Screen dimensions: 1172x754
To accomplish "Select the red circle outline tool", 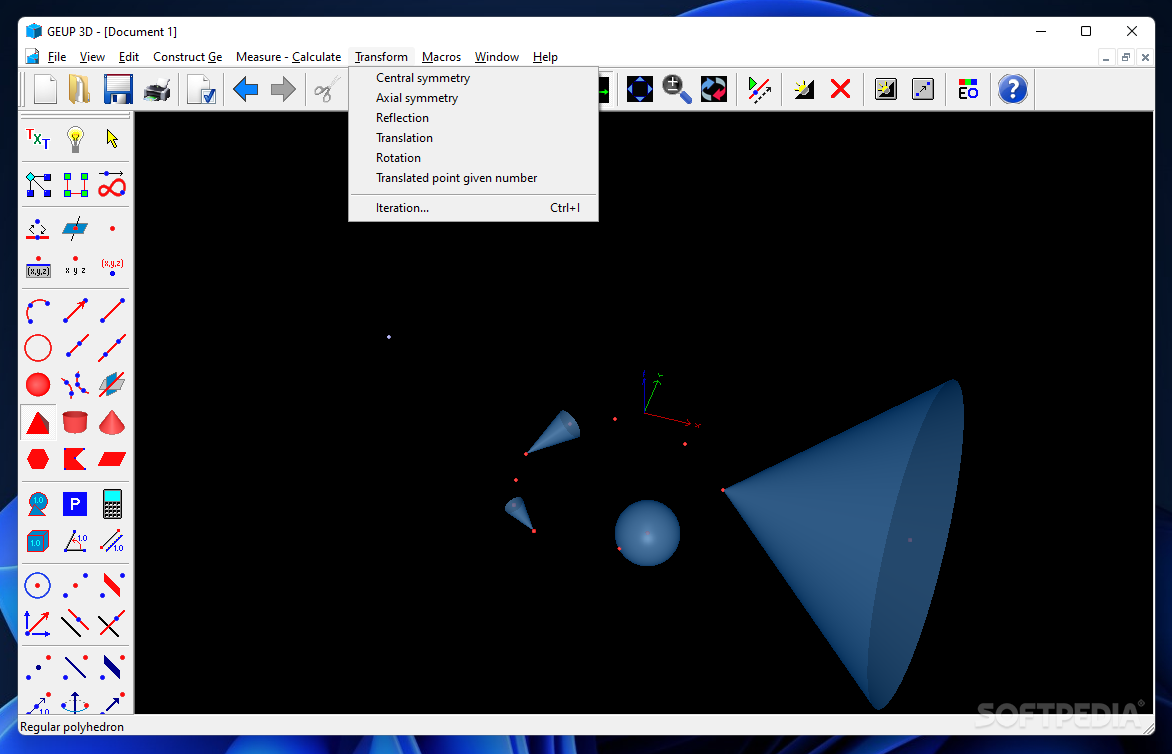I will click(x=38, y=348).
